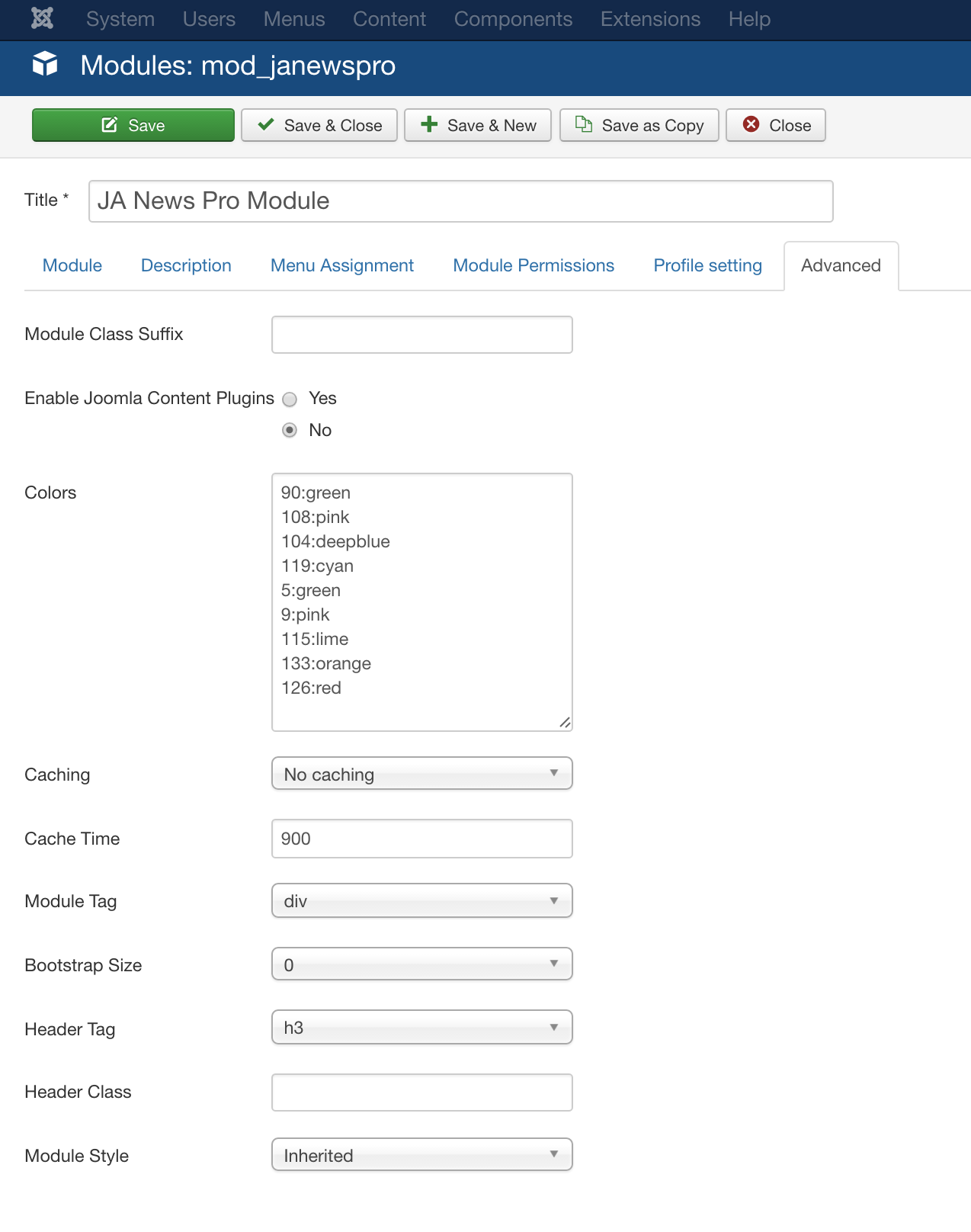Select Yes for Enable Joomla Content Plugins
Screen dimensions: 971x1232
click(x=290, y=399)
